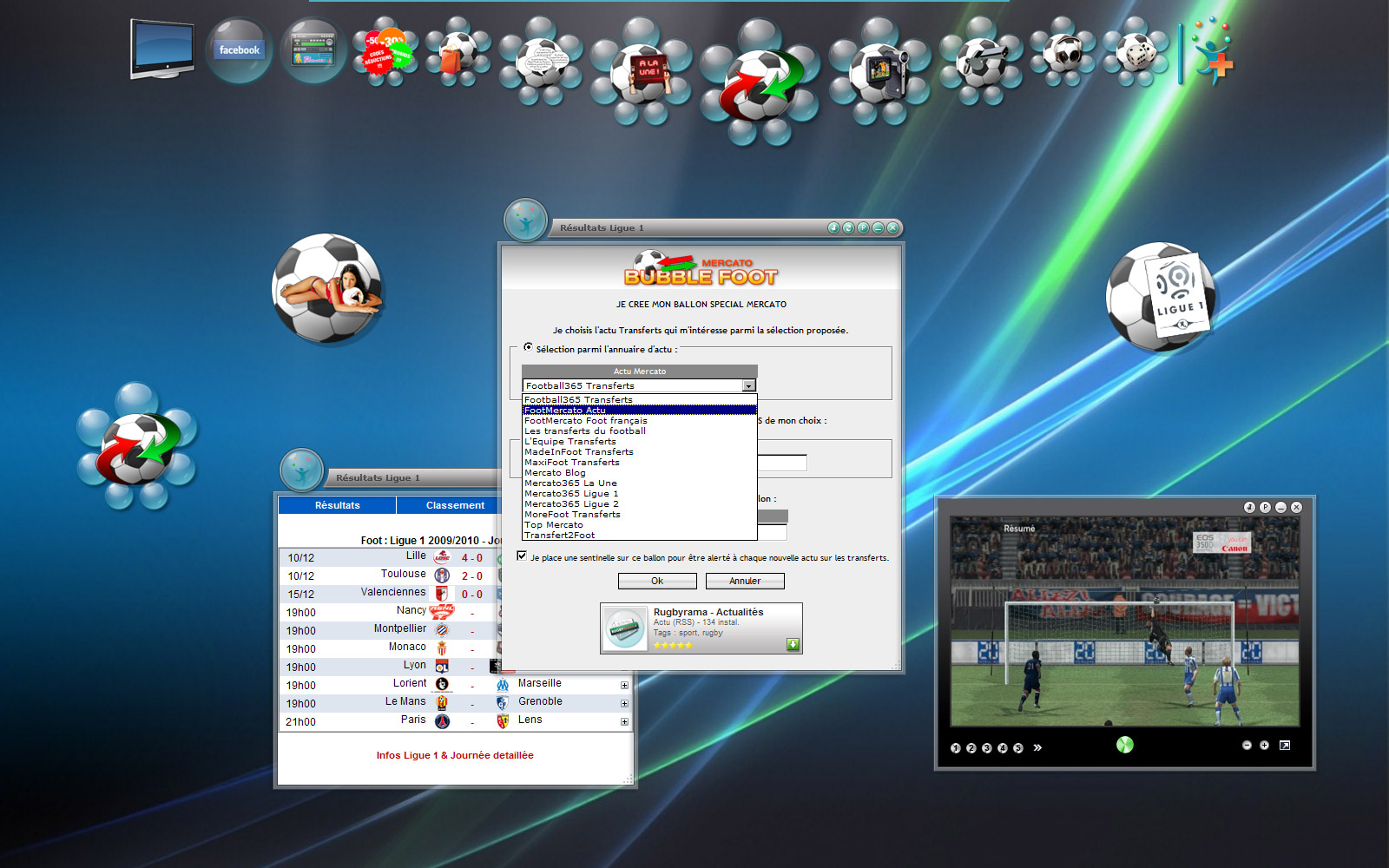
Task: Expand Grenoble match row plus icon
Action: pos(624,703)
